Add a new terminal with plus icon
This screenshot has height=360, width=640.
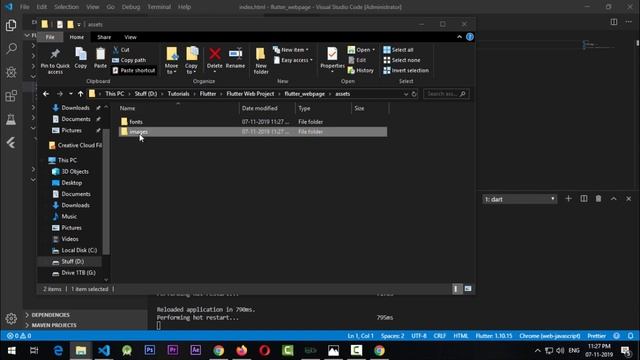[568, 199]
